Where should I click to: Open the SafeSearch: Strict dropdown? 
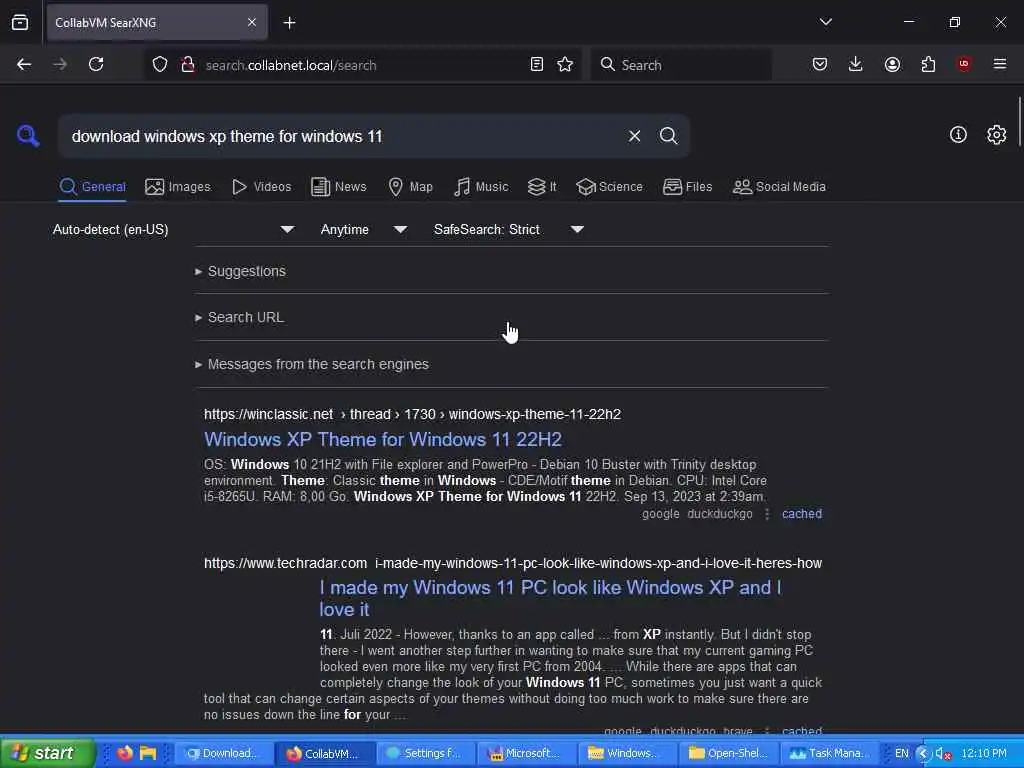[x=508, y=229]
